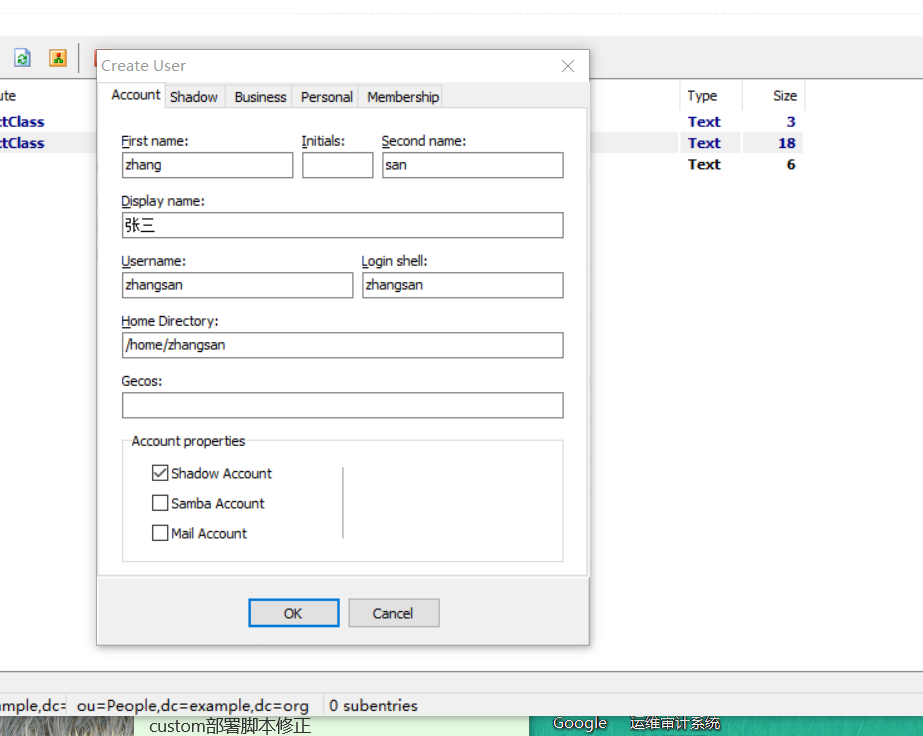Toggle the Shadow Account checkbox

pyautogui.click(x=160, y=473)
